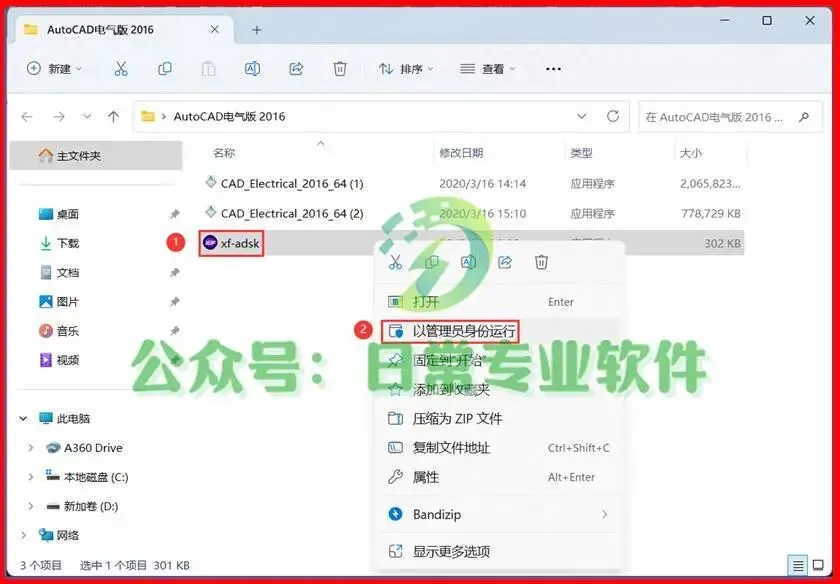Viewport: 840px width, 584px height.
Task: Click AutoCAD电气版 2016 in address bar
Action: coord(229,116)
